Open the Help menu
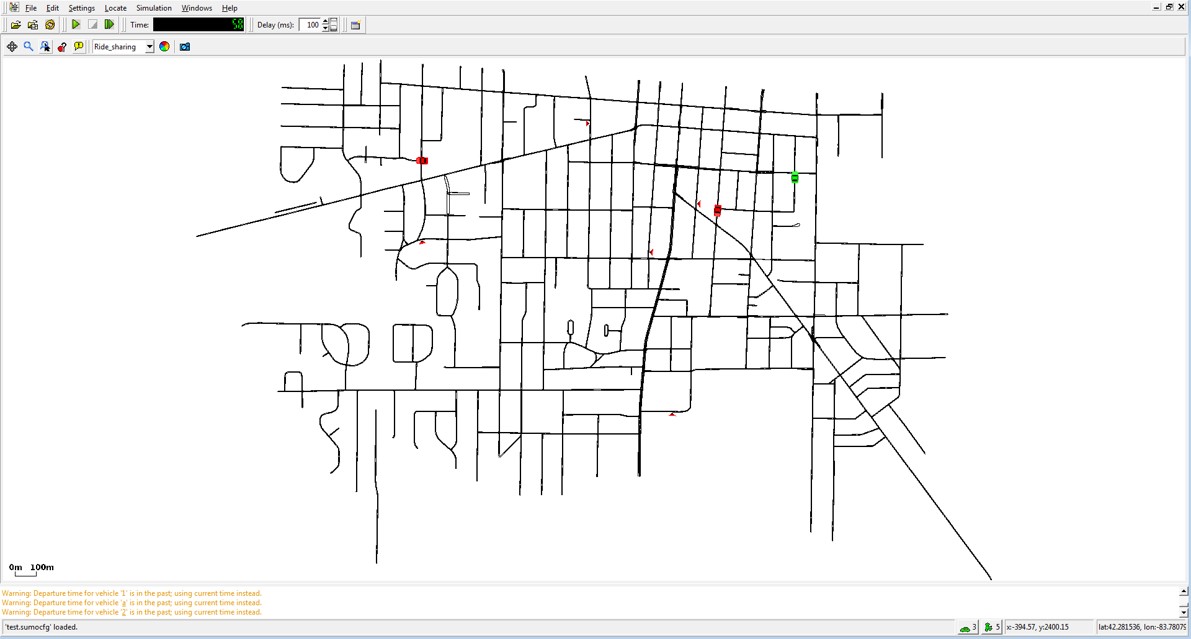Screen dimensions: 1191x639 coord(229,8)
